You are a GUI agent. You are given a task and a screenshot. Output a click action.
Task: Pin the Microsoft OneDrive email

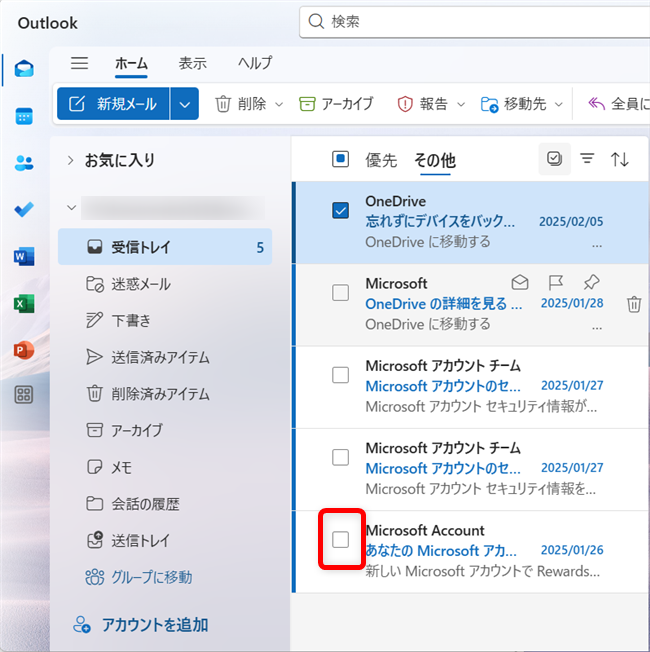click(591, 283)
